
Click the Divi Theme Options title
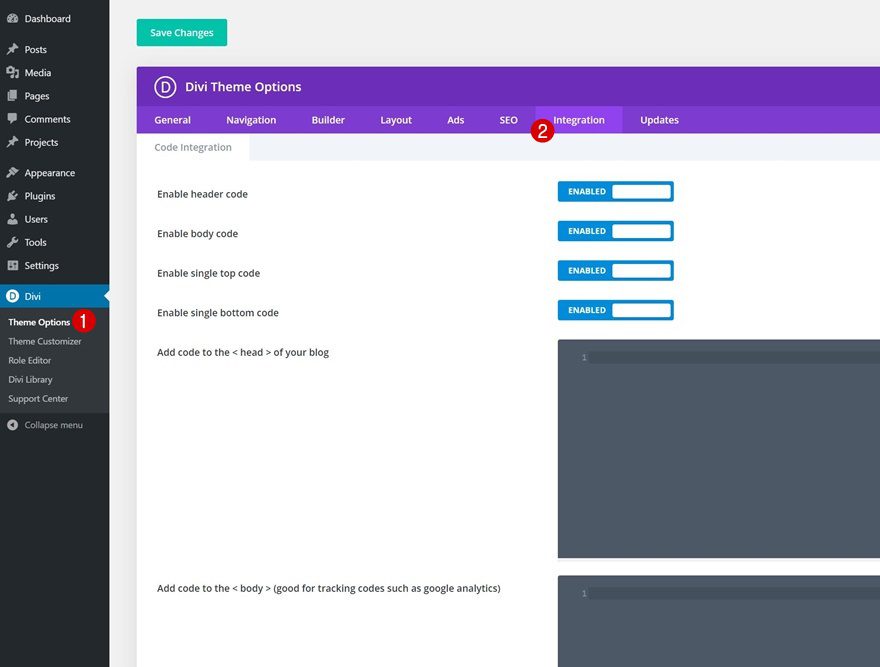coord(243,87)
